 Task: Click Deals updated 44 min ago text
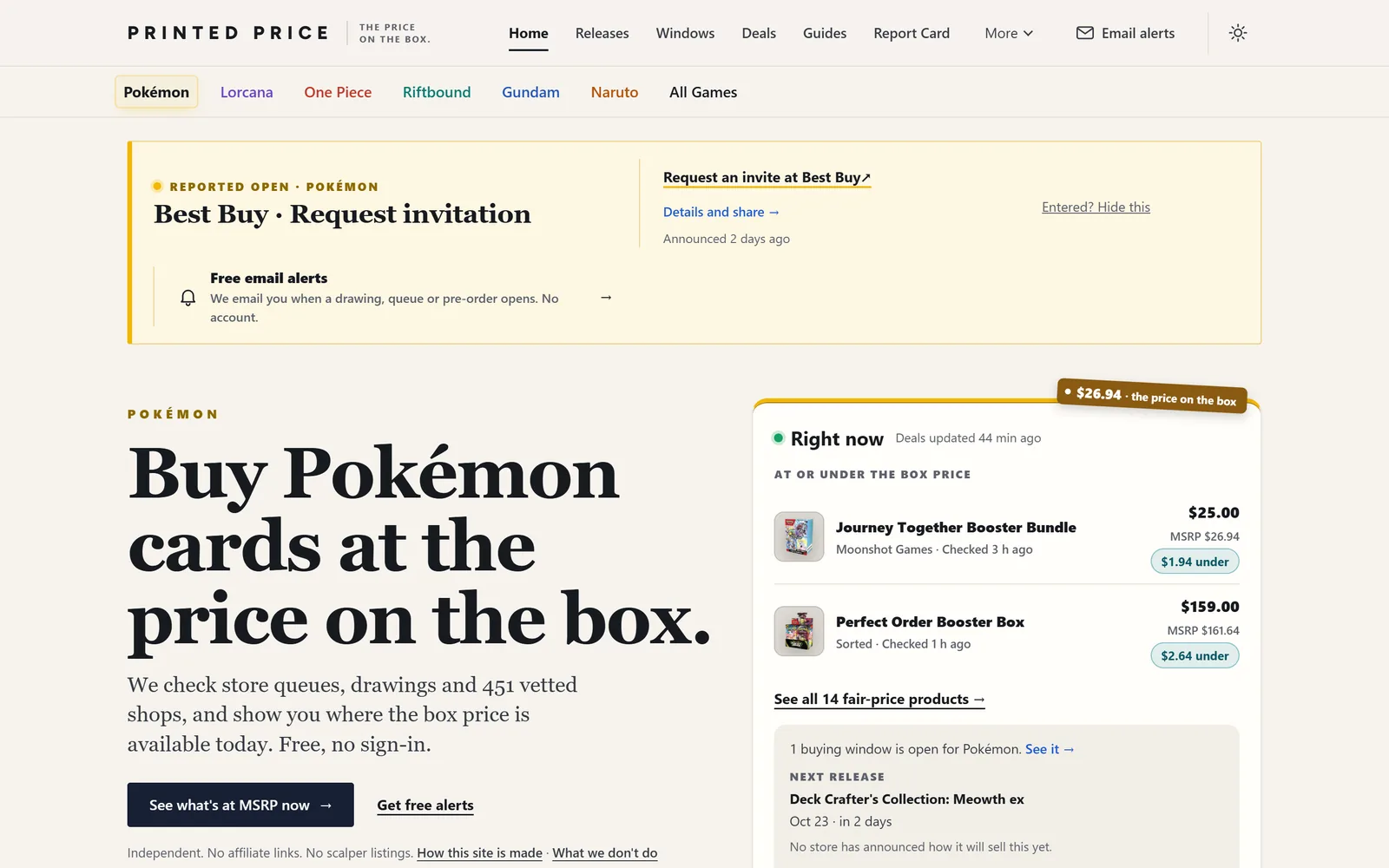pyautogui.click(x=968, y=437)
